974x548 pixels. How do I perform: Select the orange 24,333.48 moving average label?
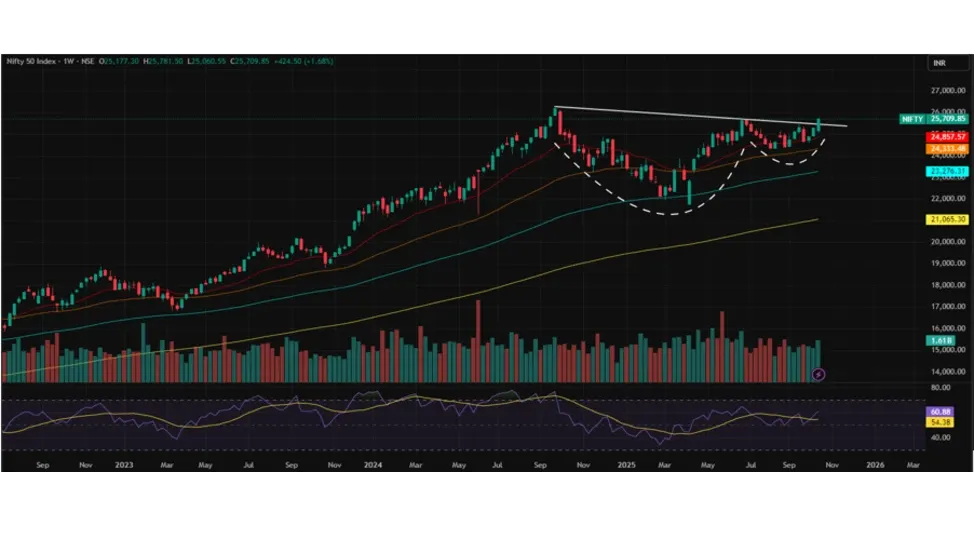947,148
